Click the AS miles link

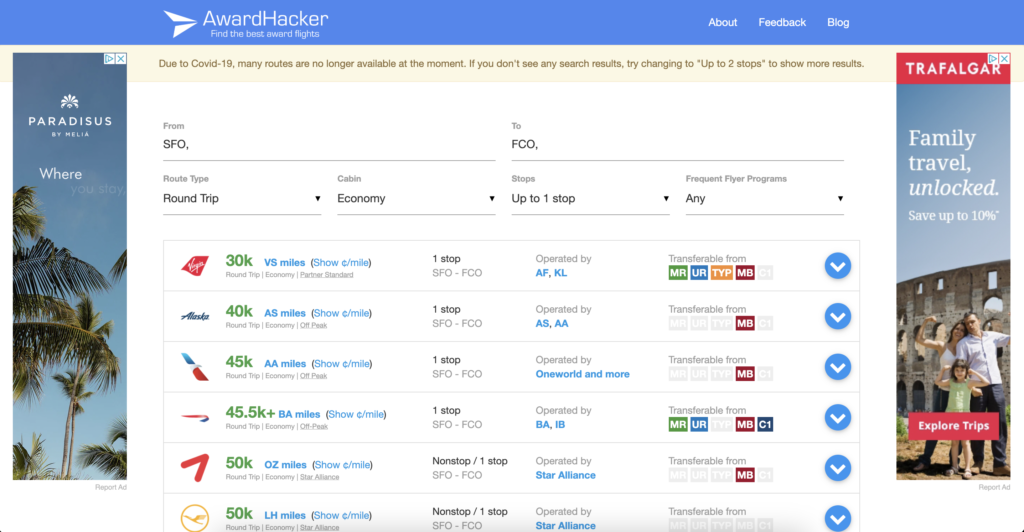coord(285,313)
